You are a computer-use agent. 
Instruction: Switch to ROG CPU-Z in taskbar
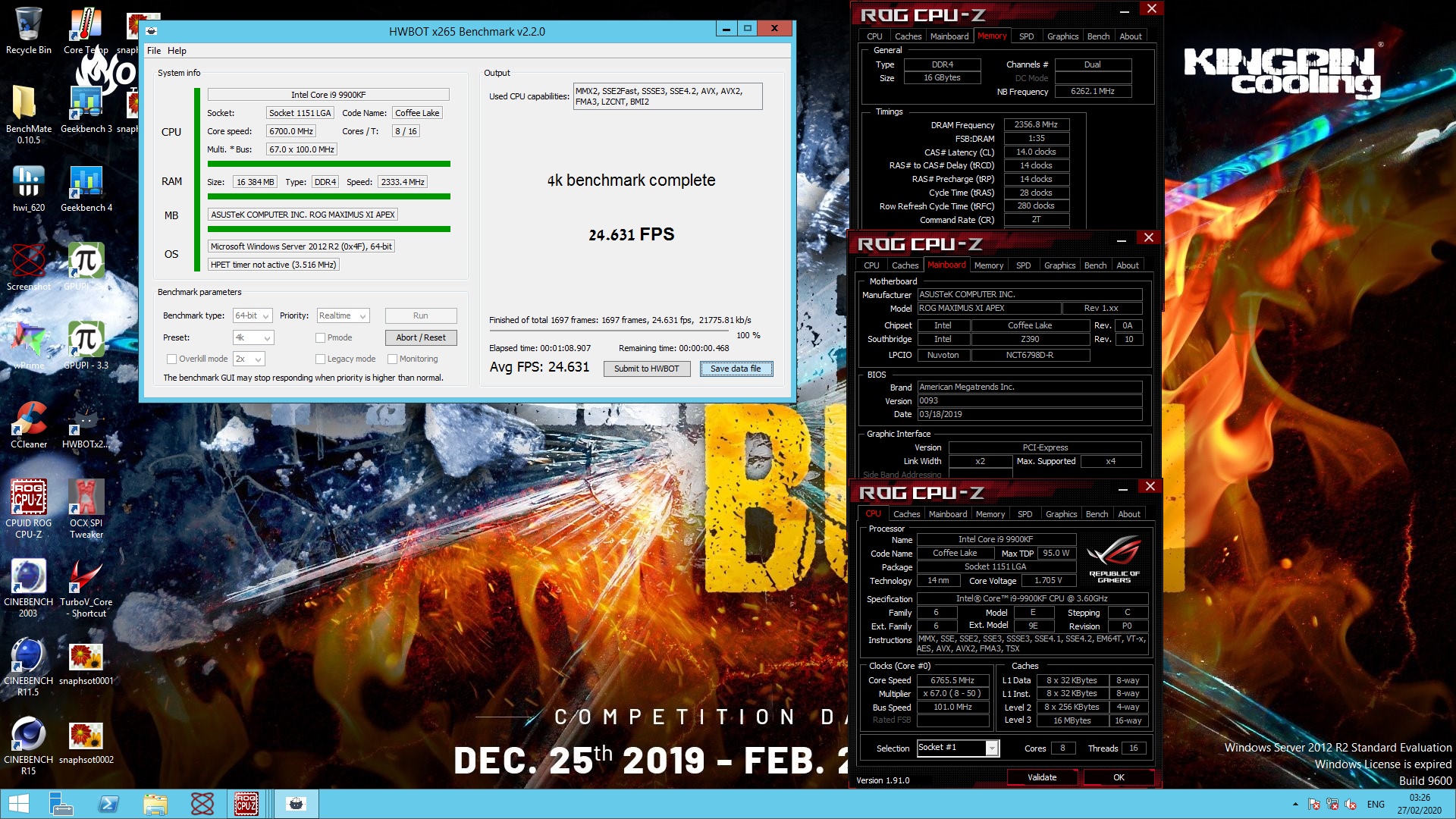(246, 804)
